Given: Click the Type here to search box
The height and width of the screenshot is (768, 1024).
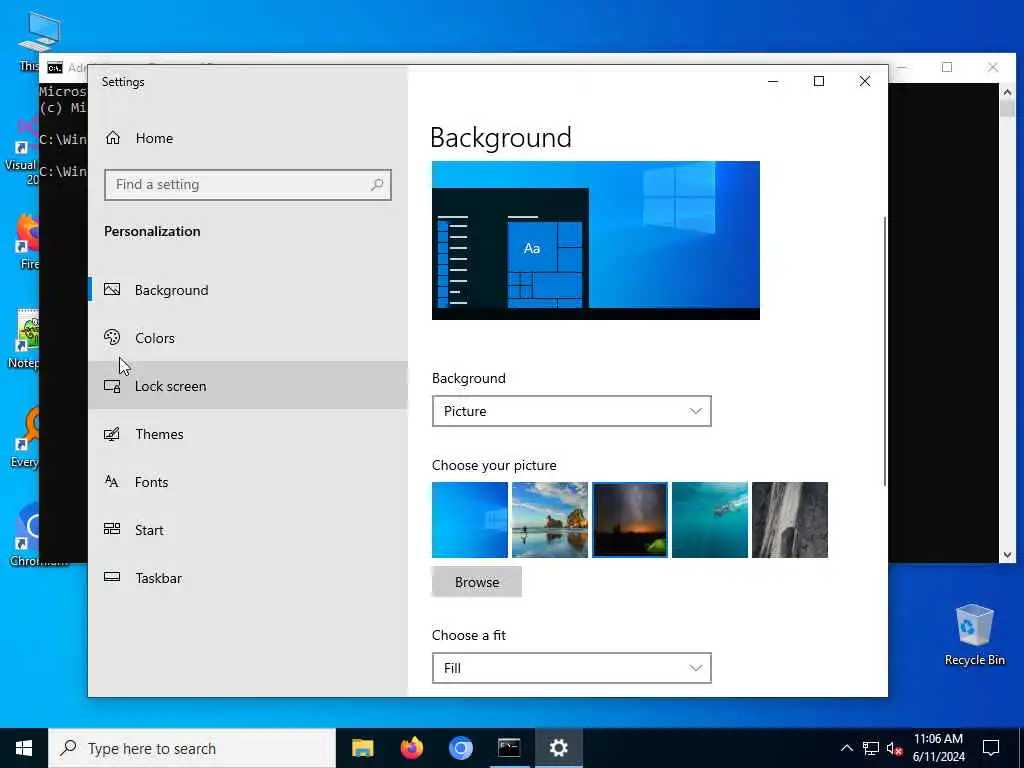Looking at the screenshot, I should pos(192,748).
